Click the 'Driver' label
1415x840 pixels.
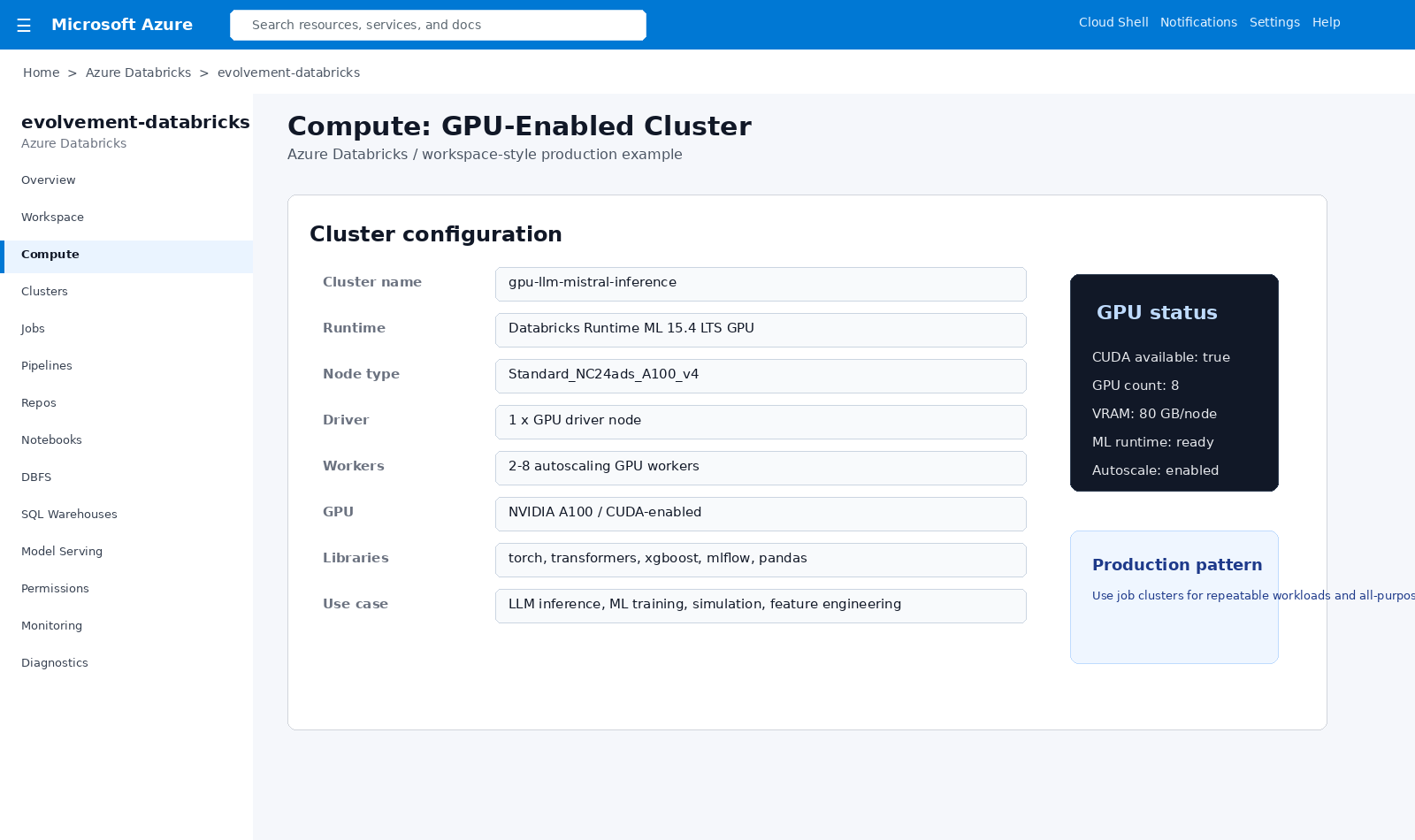coord(346,420)
